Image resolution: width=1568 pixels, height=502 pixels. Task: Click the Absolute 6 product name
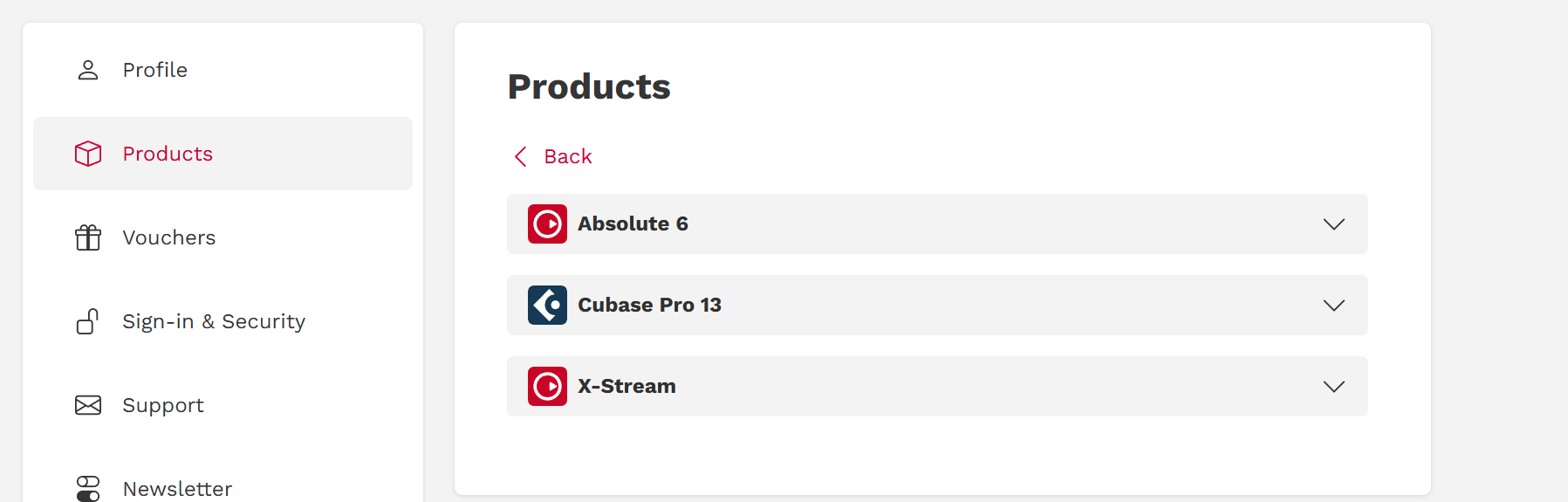tap(633, 224)
